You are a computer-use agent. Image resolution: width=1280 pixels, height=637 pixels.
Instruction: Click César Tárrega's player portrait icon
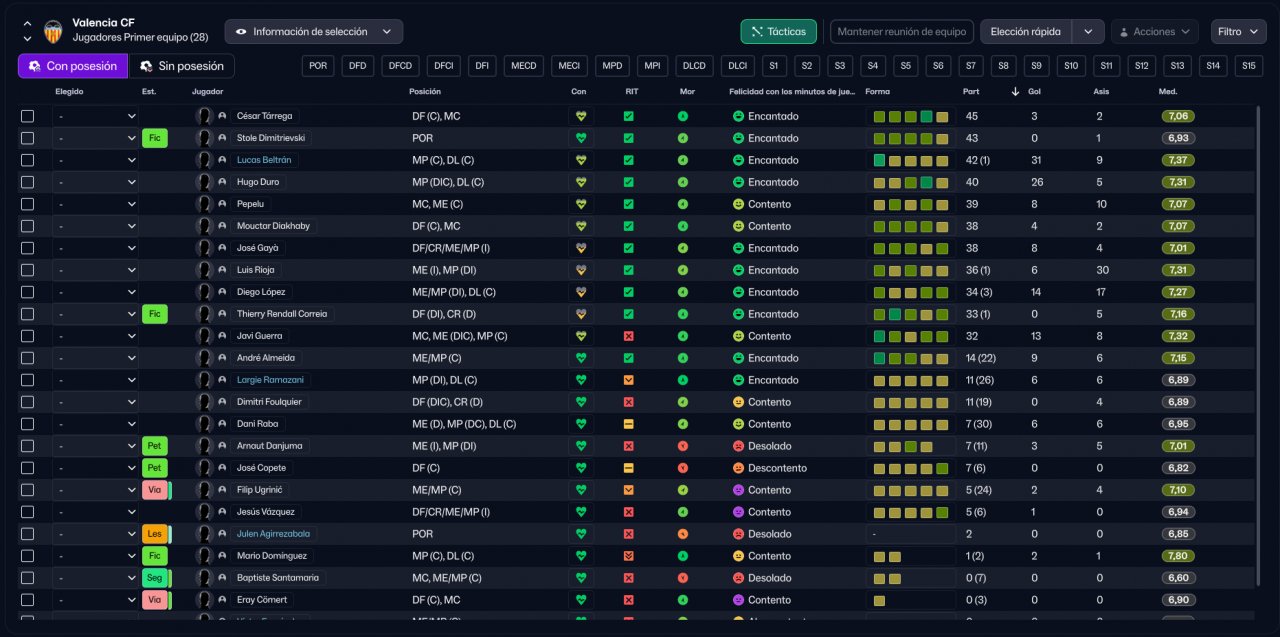point(205,116)
